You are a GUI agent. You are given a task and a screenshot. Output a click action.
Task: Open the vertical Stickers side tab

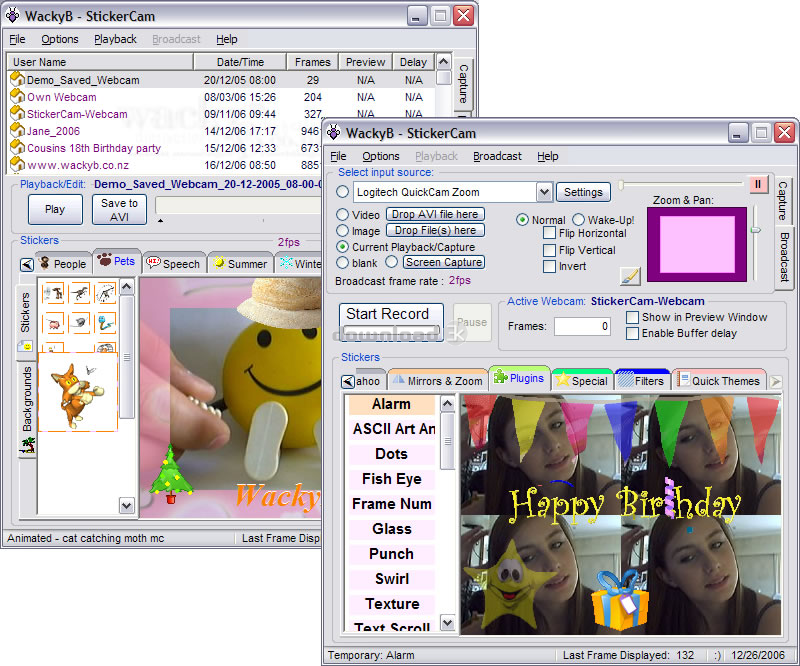(27, 321)
